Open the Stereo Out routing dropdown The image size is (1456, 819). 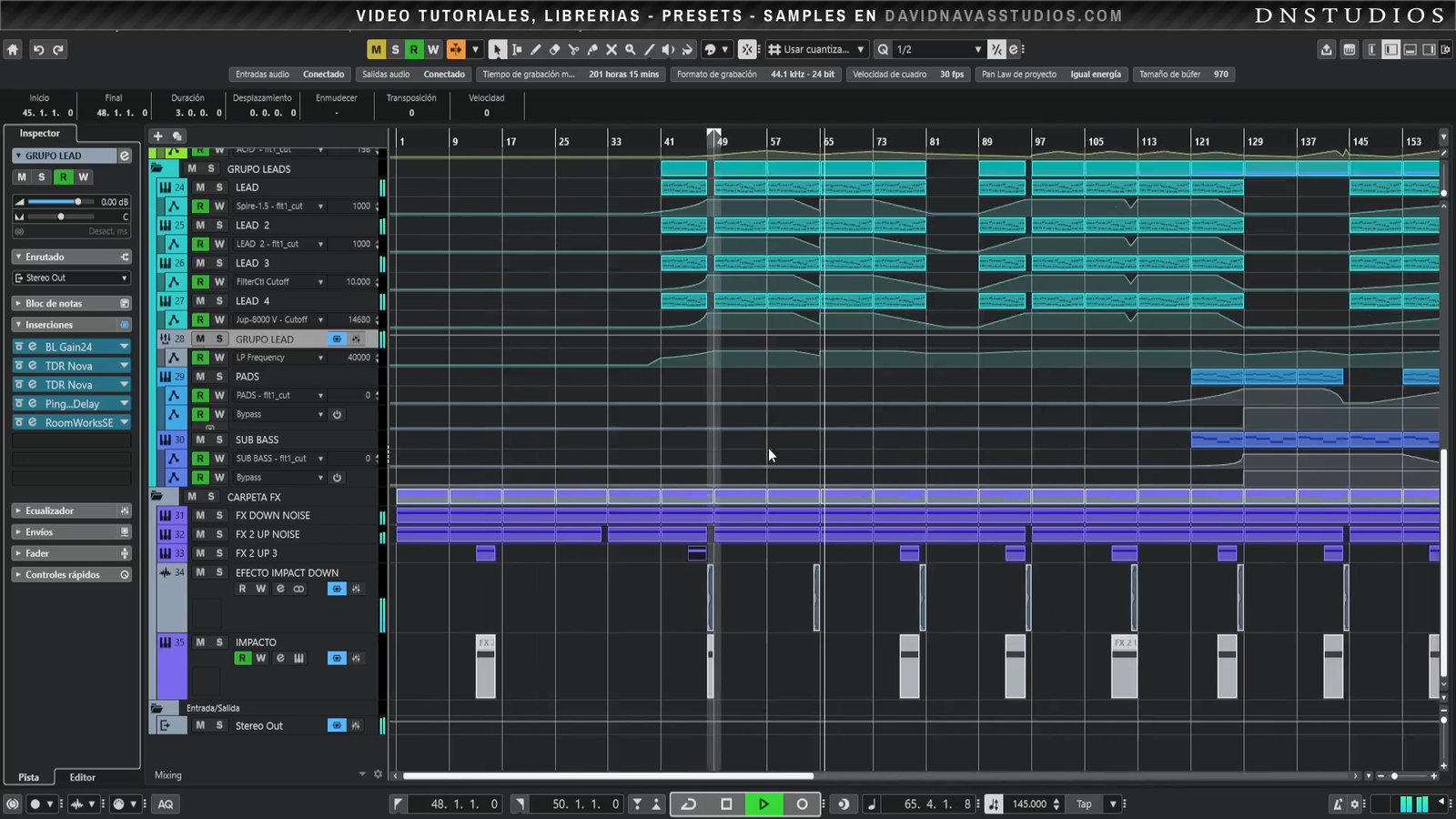point(71,278)
